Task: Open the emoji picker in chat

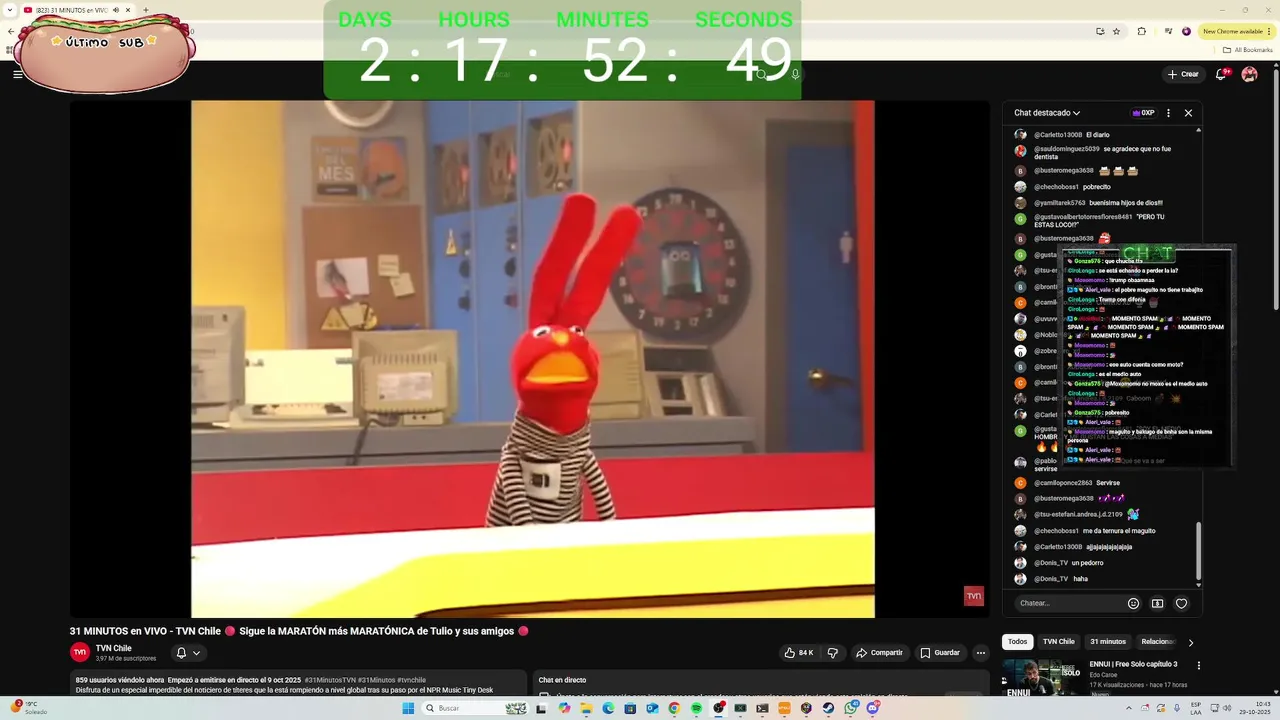Action: [x=1133, y=603]
